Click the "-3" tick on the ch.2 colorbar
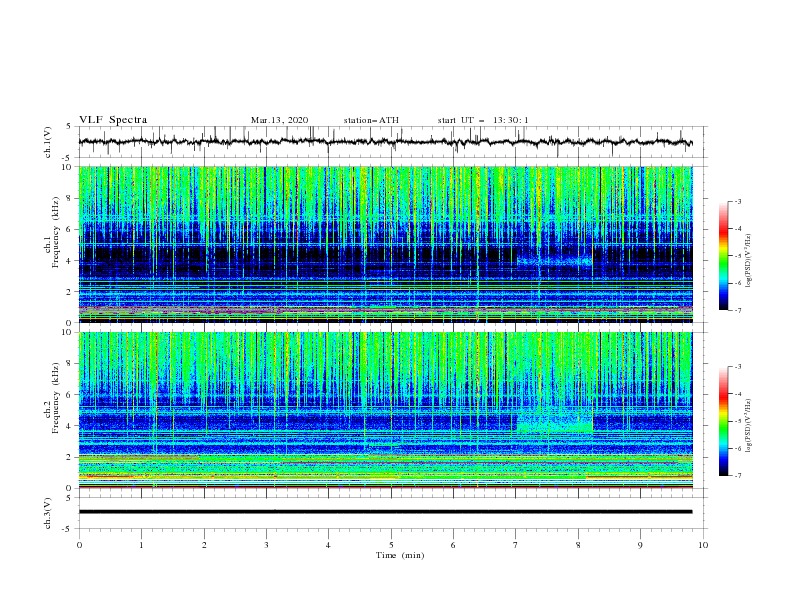Screen dimensions: 792x612 (x=737, y=367)
